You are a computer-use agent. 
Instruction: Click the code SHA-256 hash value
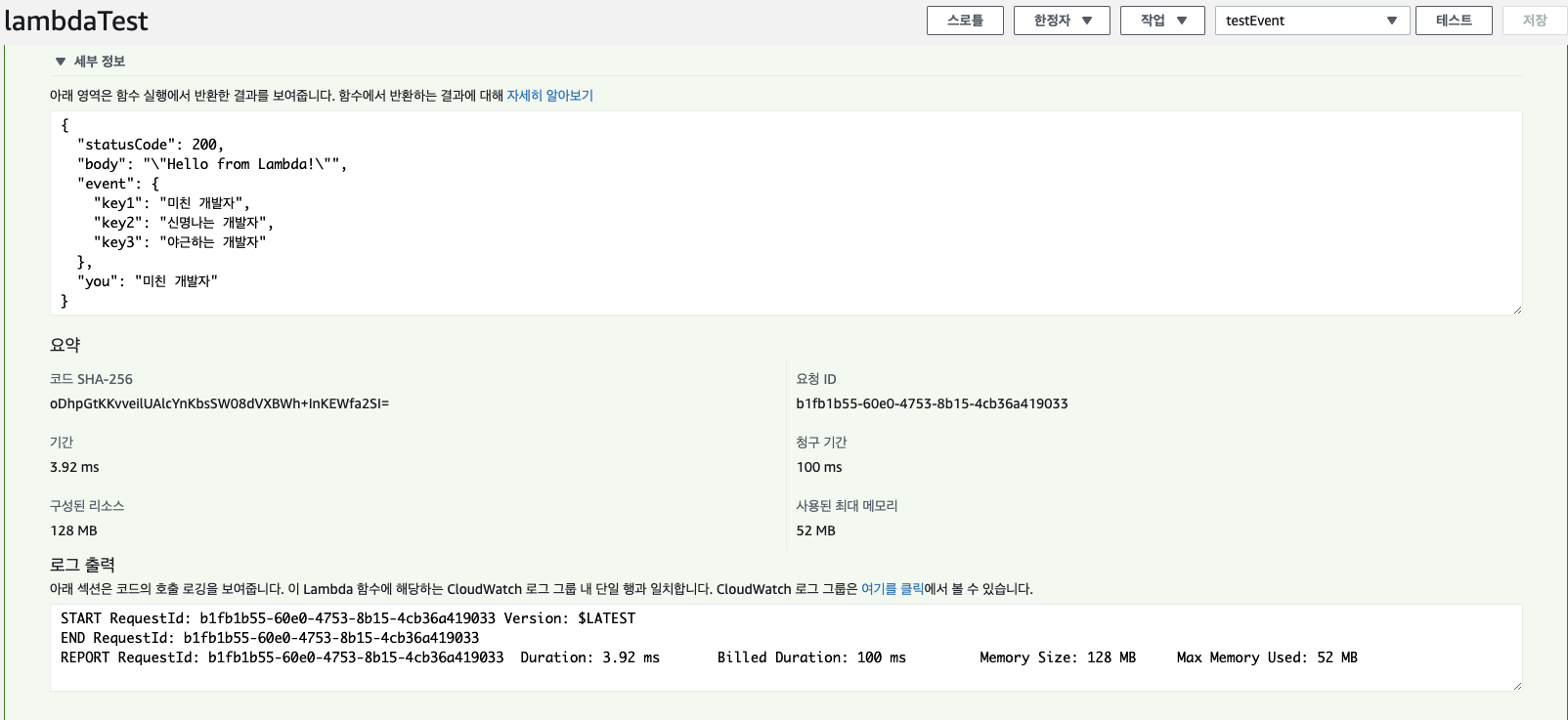point(219,403)
